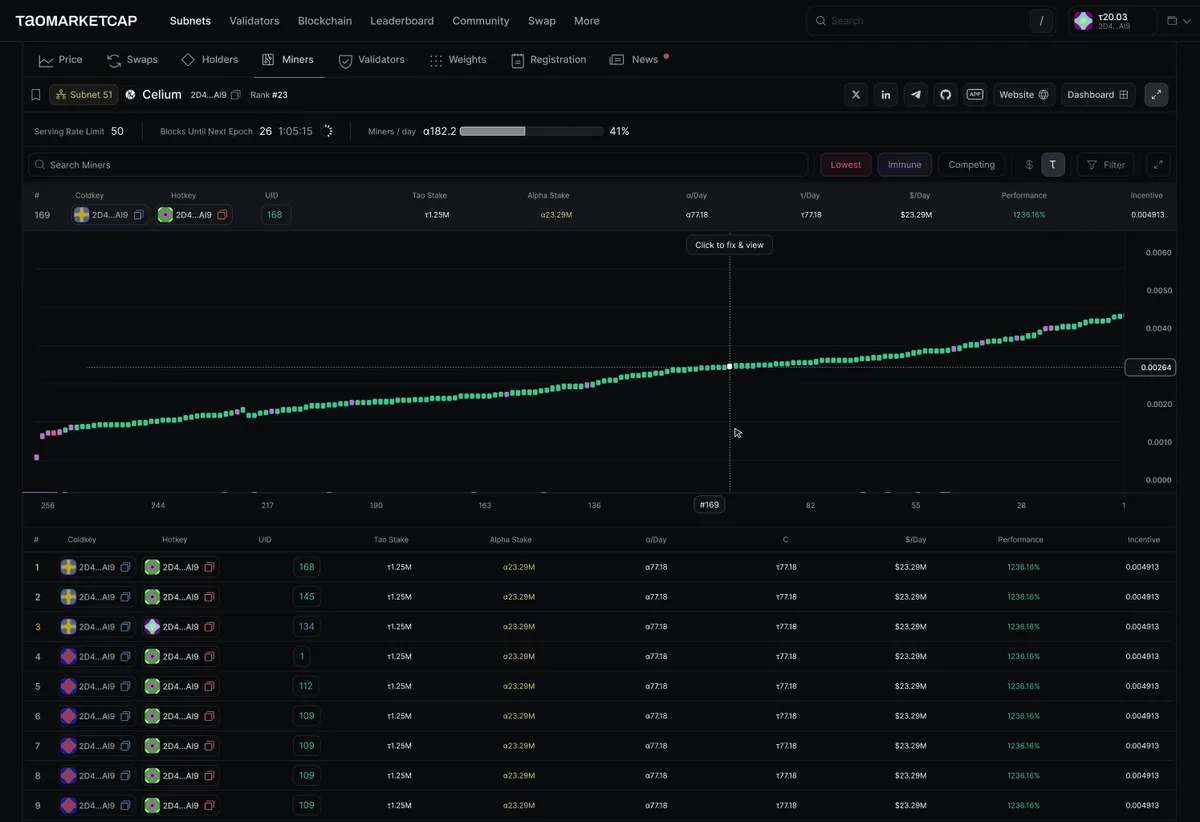Click the Search Miners input field
The height and width of the screenshot is (822, 1200).
(418, 165)
